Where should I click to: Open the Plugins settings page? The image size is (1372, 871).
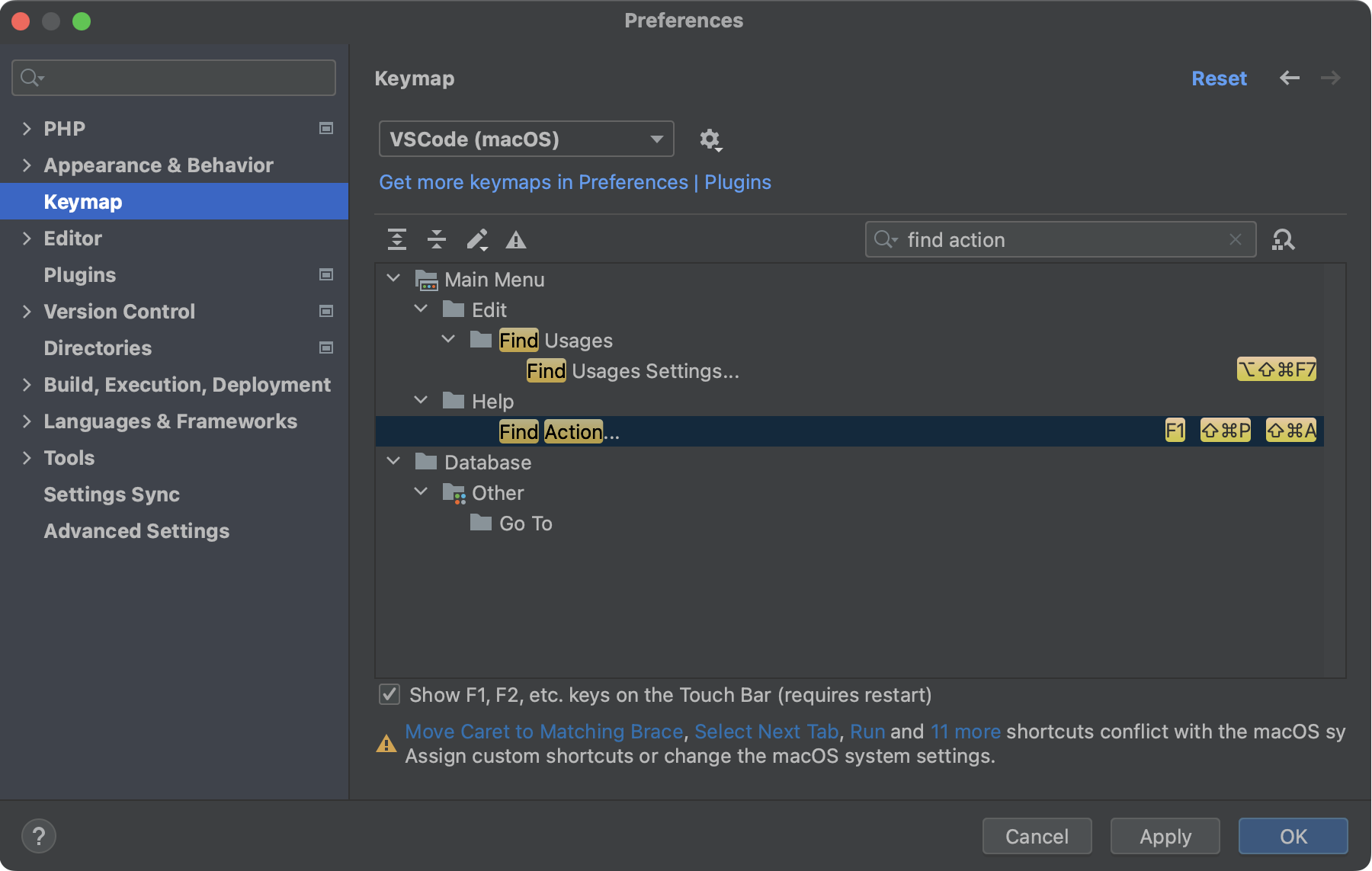click(80, 275)
